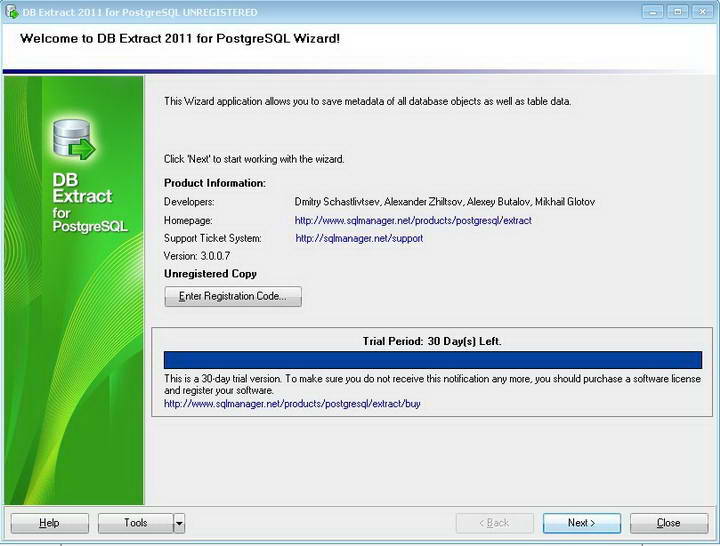Image resolution: width=720 pixels, height=546 pixels.
Task: Click the Tools button
Action: 135,523
